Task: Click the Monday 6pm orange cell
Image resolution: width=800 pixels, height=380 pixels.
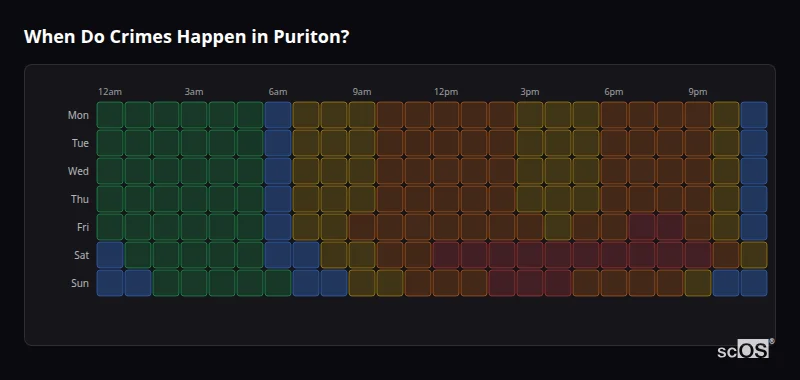Action: tap(614, 115)
